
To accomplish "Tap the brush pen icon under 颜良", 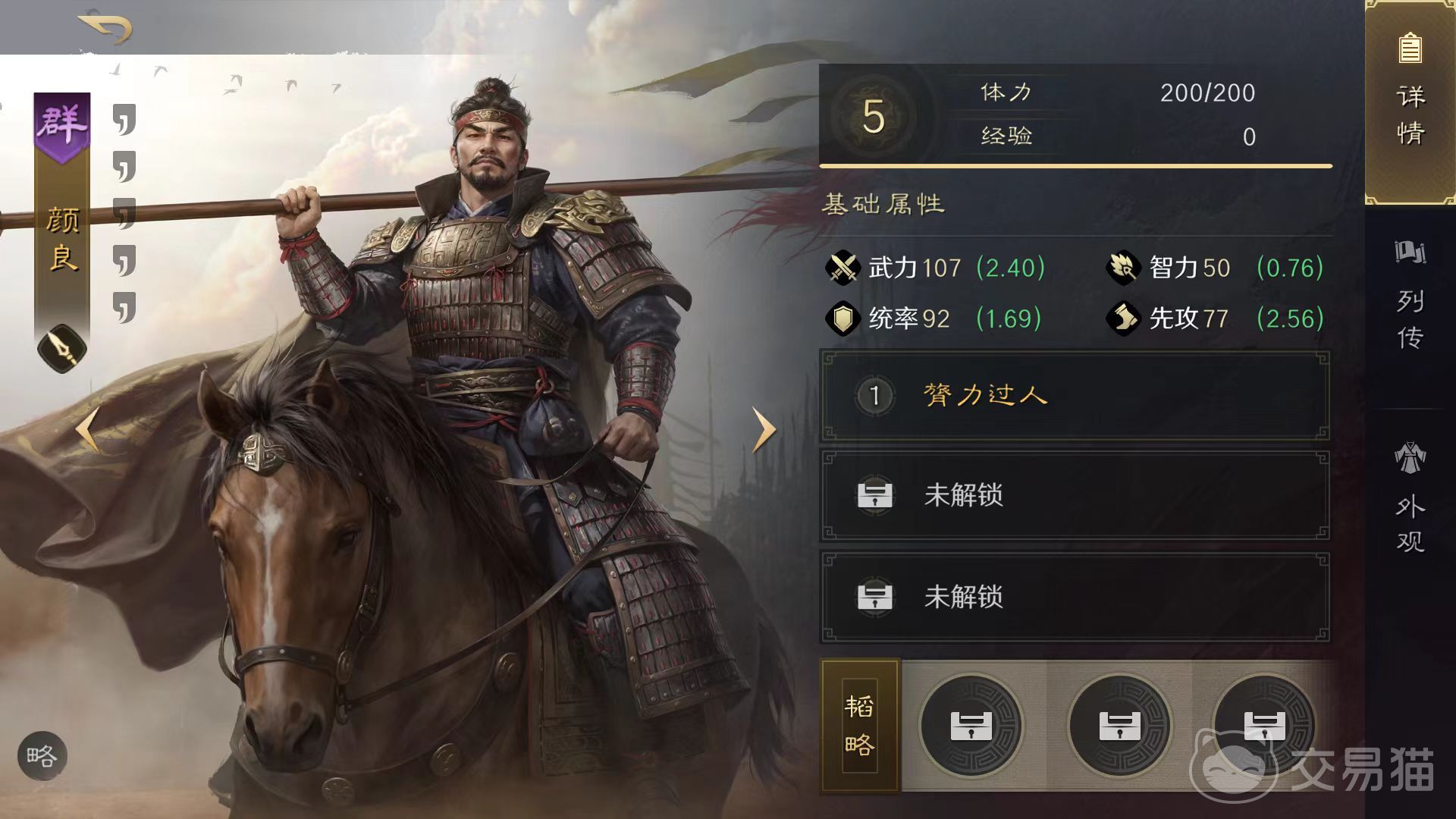I will [62, 349].
